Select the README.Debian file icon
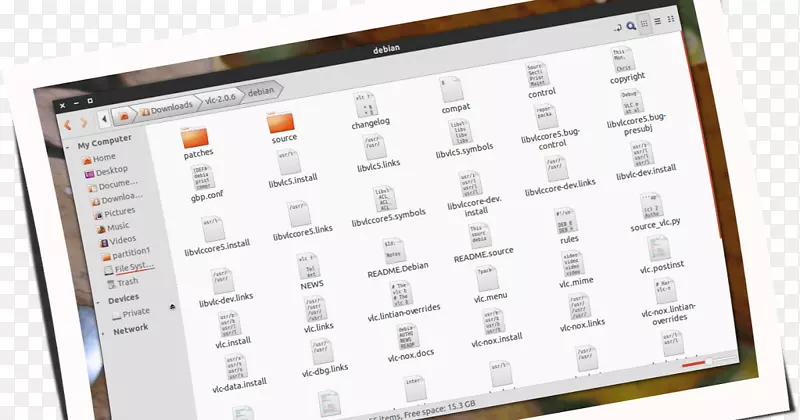The height and width of the screenshot is (420, 800). [393, 251]
